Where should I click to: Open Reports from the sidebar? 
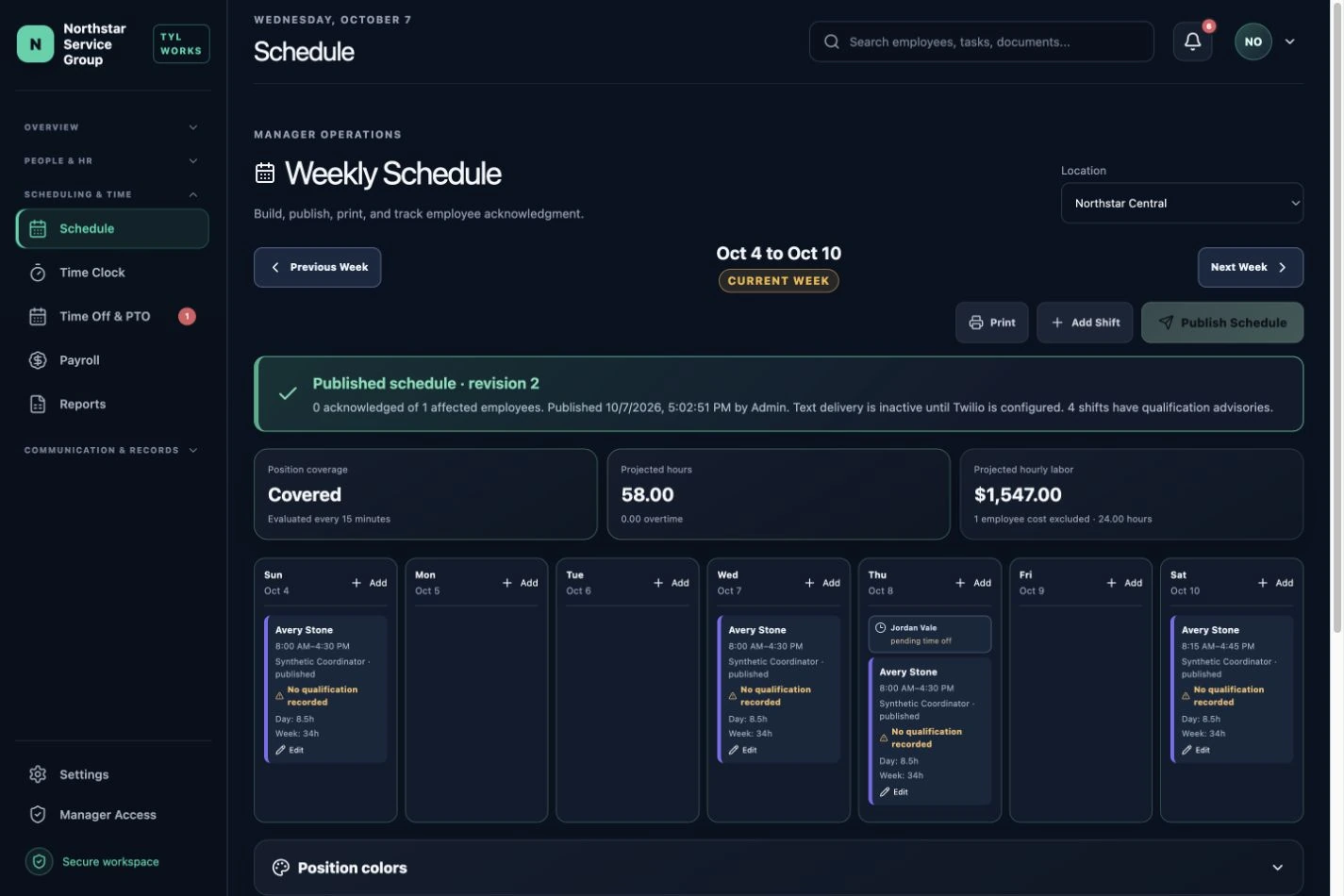pos(112,404)
